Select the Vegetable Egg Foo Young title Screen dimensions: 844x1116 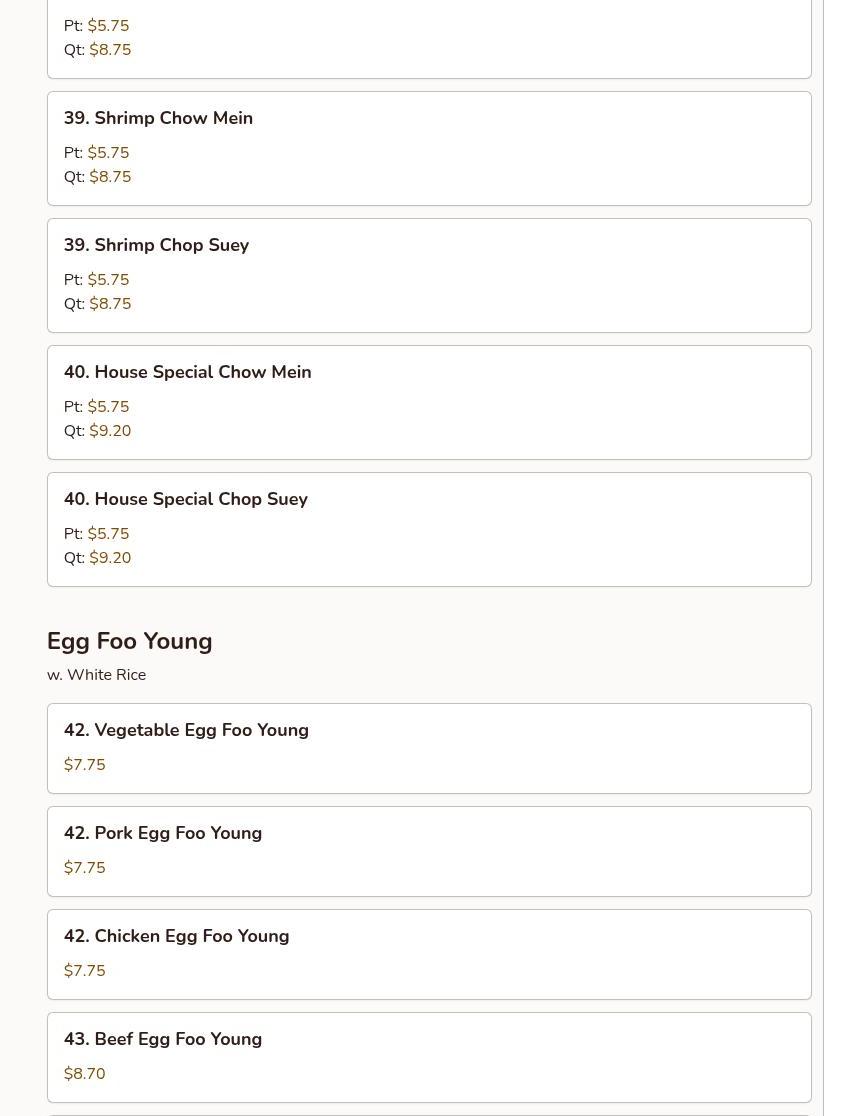pos(186,730)
